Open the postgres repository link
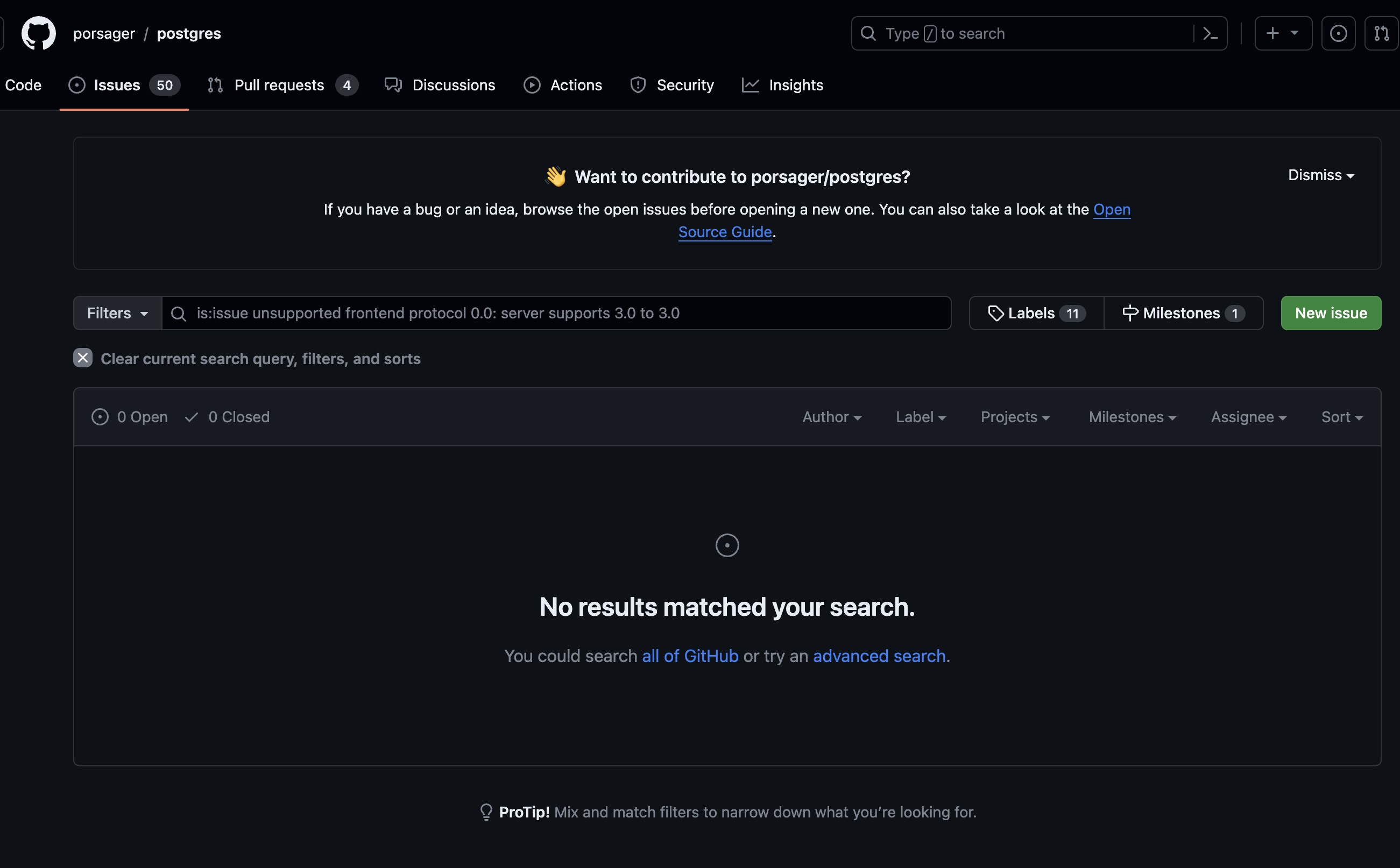Viewport: 1400px width, 868px height. coord(189,33)
